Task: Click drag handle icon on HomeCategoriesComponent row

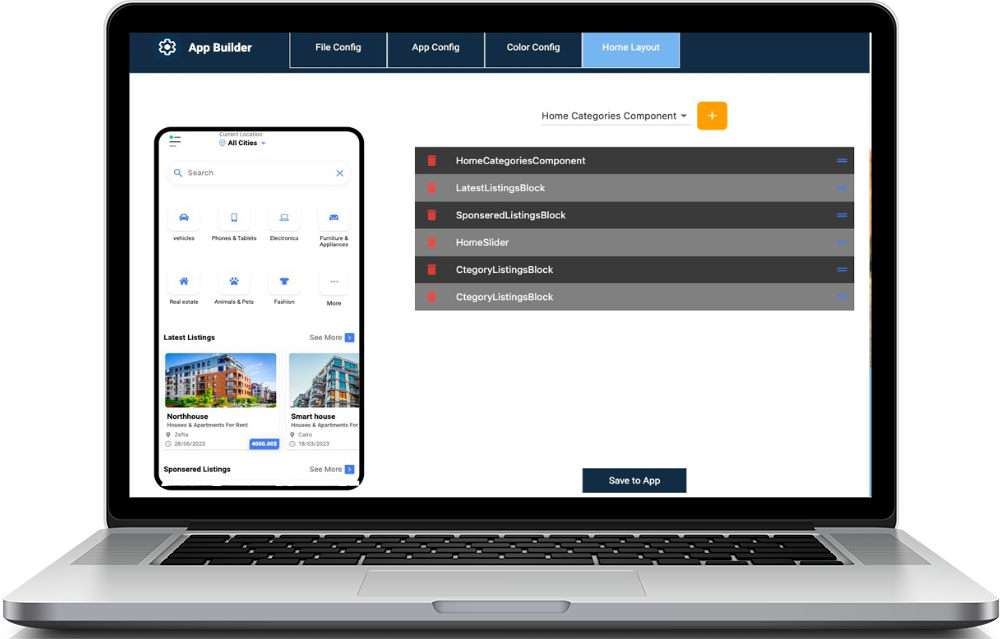Action: click(x=842, y=161)
